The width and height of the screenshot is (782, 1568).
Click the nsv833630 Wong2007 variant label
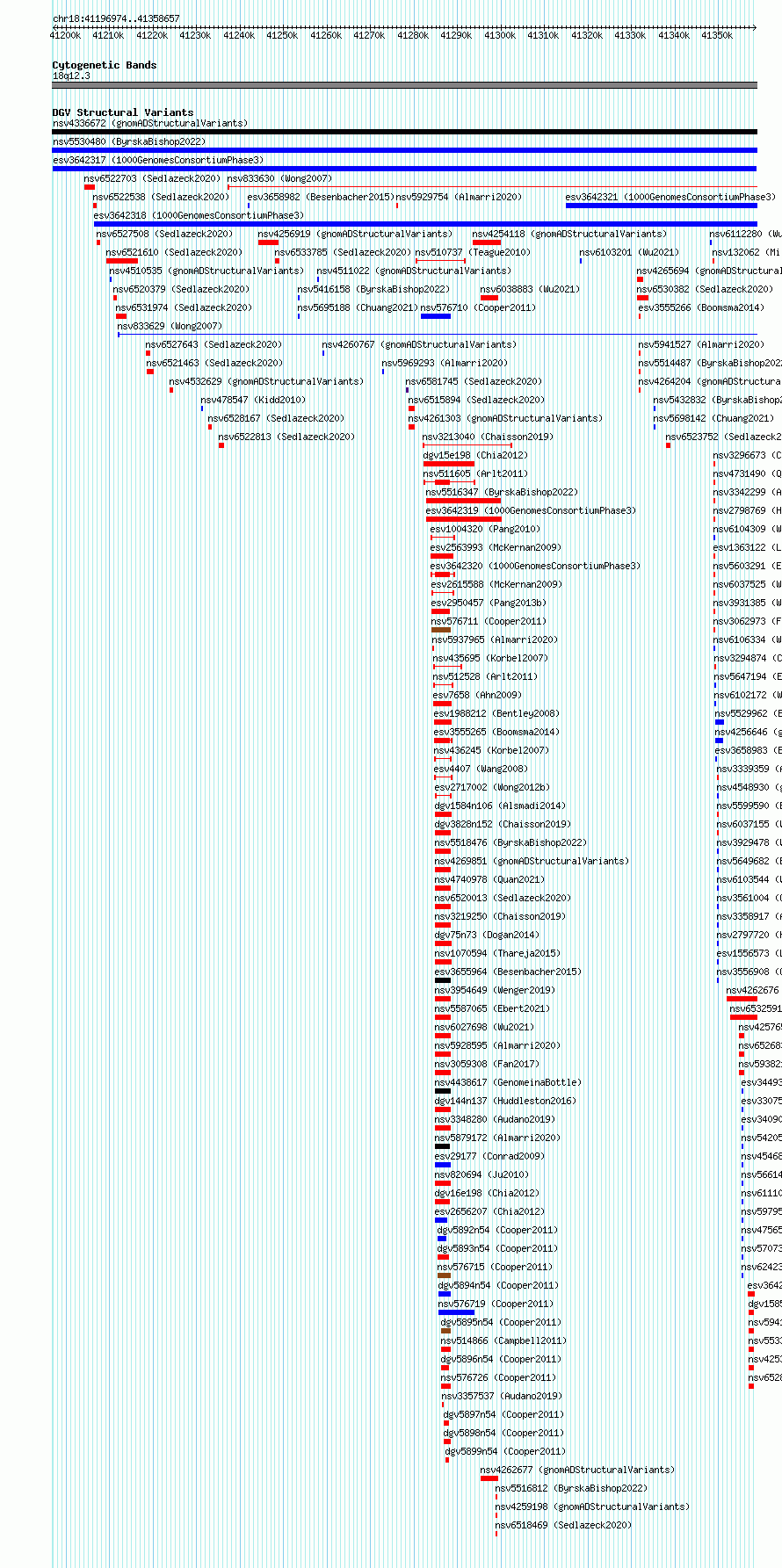pos(279,178)
